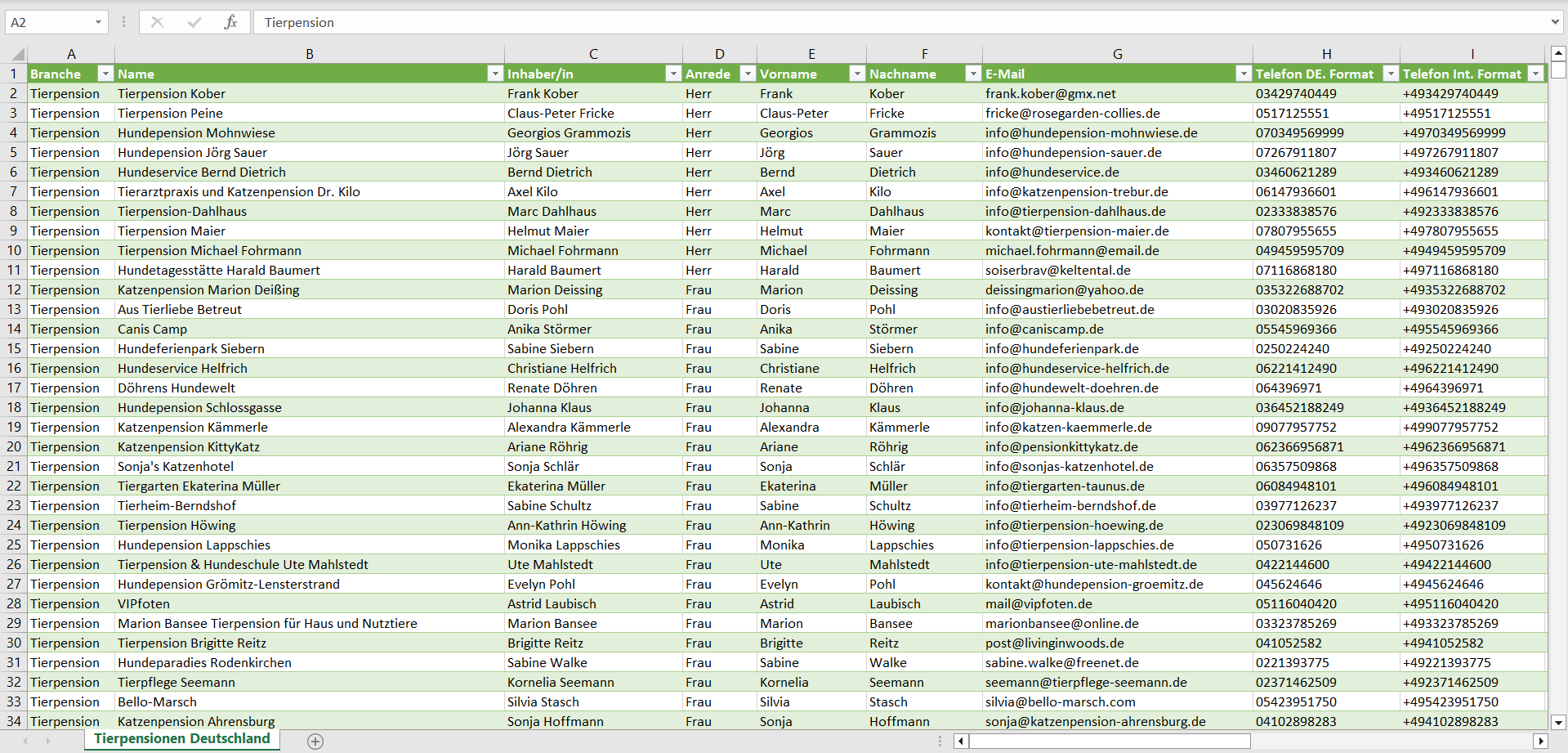Select cell +497807955655

1473,231
